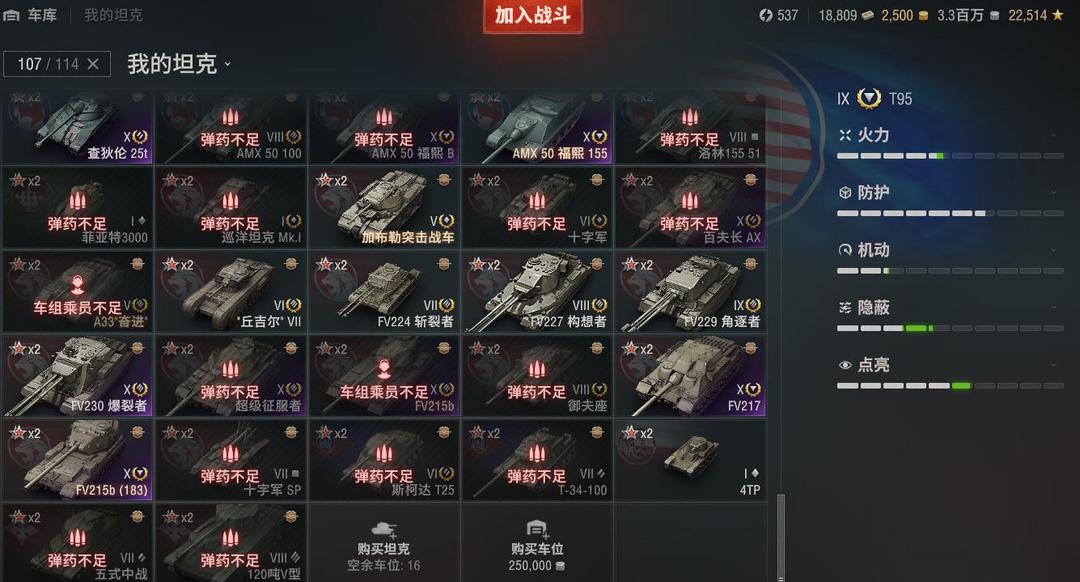Click the silver credits icon beside 3.3百万

tap(995, 16)
